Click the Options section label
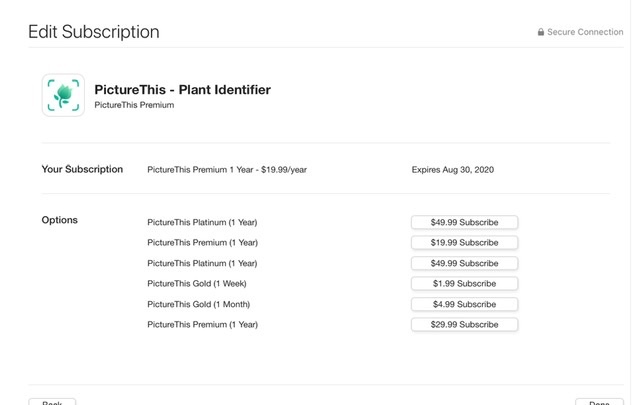This screenshot has height=405, width=640. (59, 220)
